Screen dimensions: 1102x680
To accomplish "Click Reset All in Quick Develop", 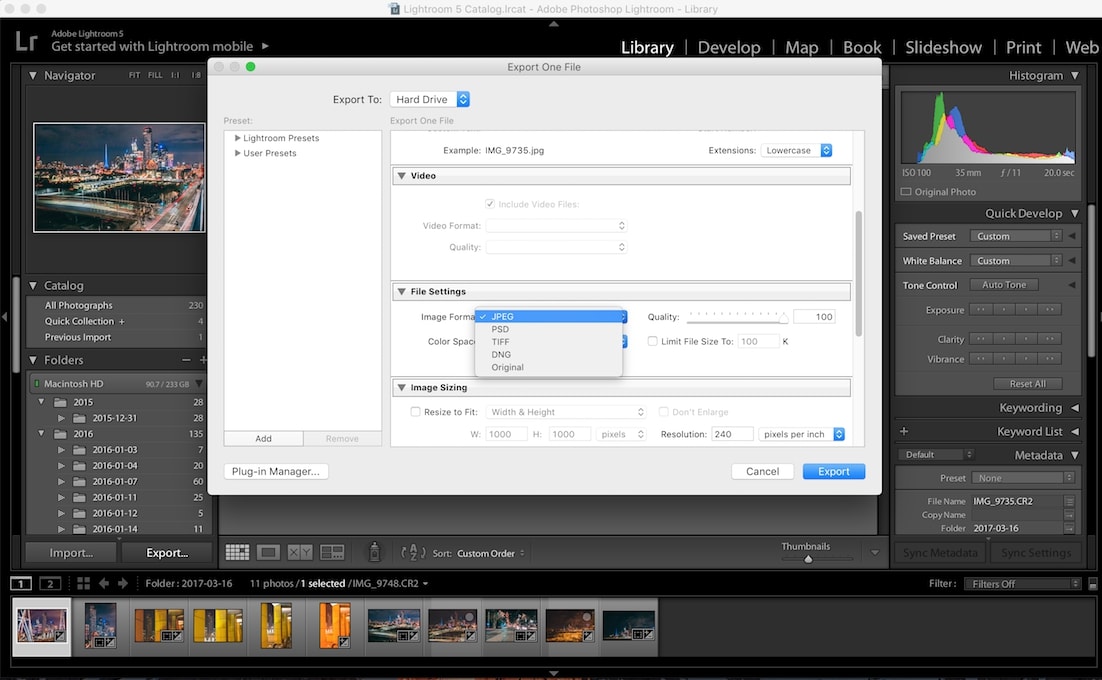I will pyautogui.click(x=1027, y=384).
